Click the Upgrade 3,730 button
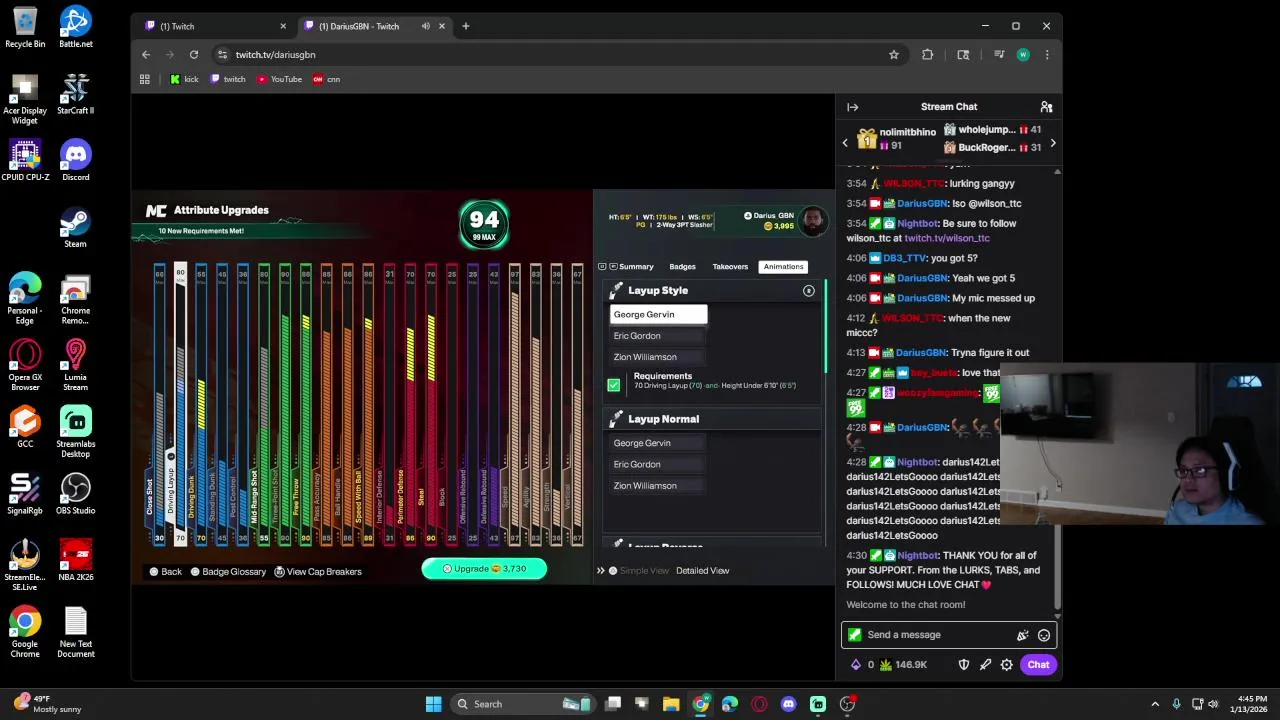 (484, 569)
